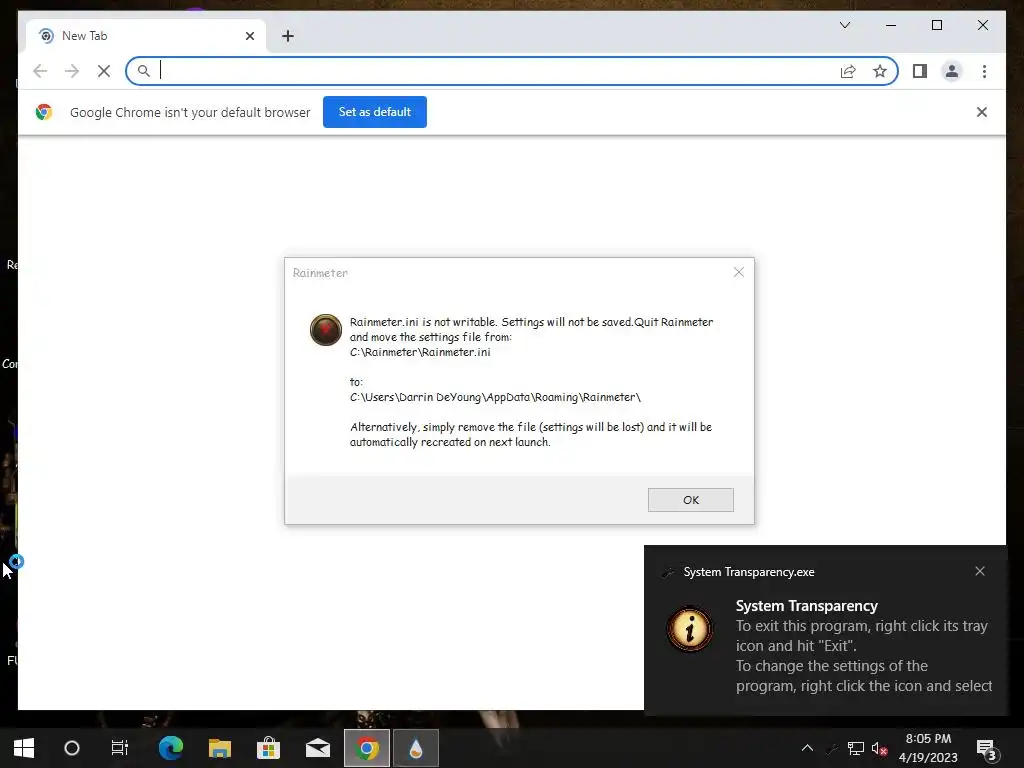Click the System Transparency tray icon
1024x768 pixels.
point(832,748)
